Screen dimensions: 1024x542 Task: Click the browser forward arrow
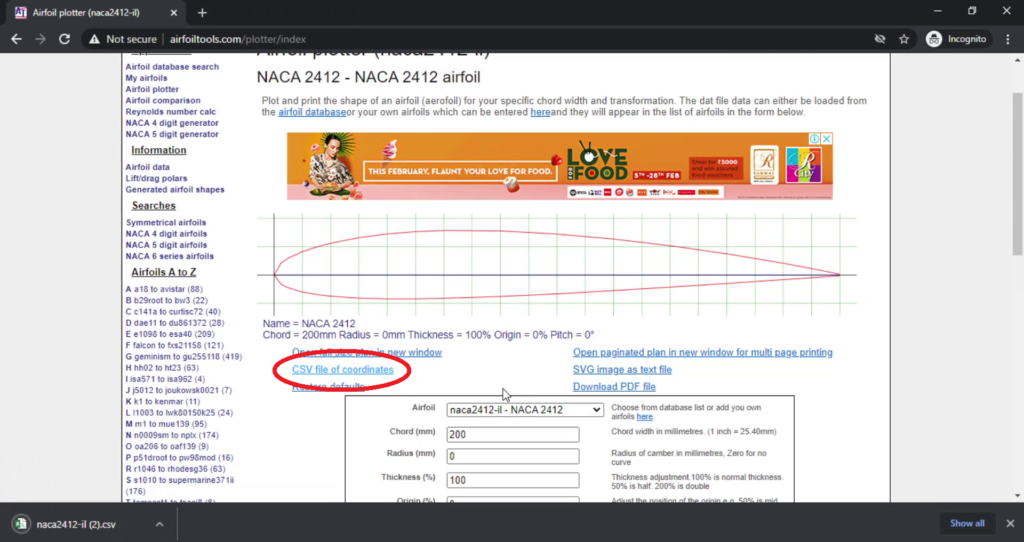tap(40, 39)
